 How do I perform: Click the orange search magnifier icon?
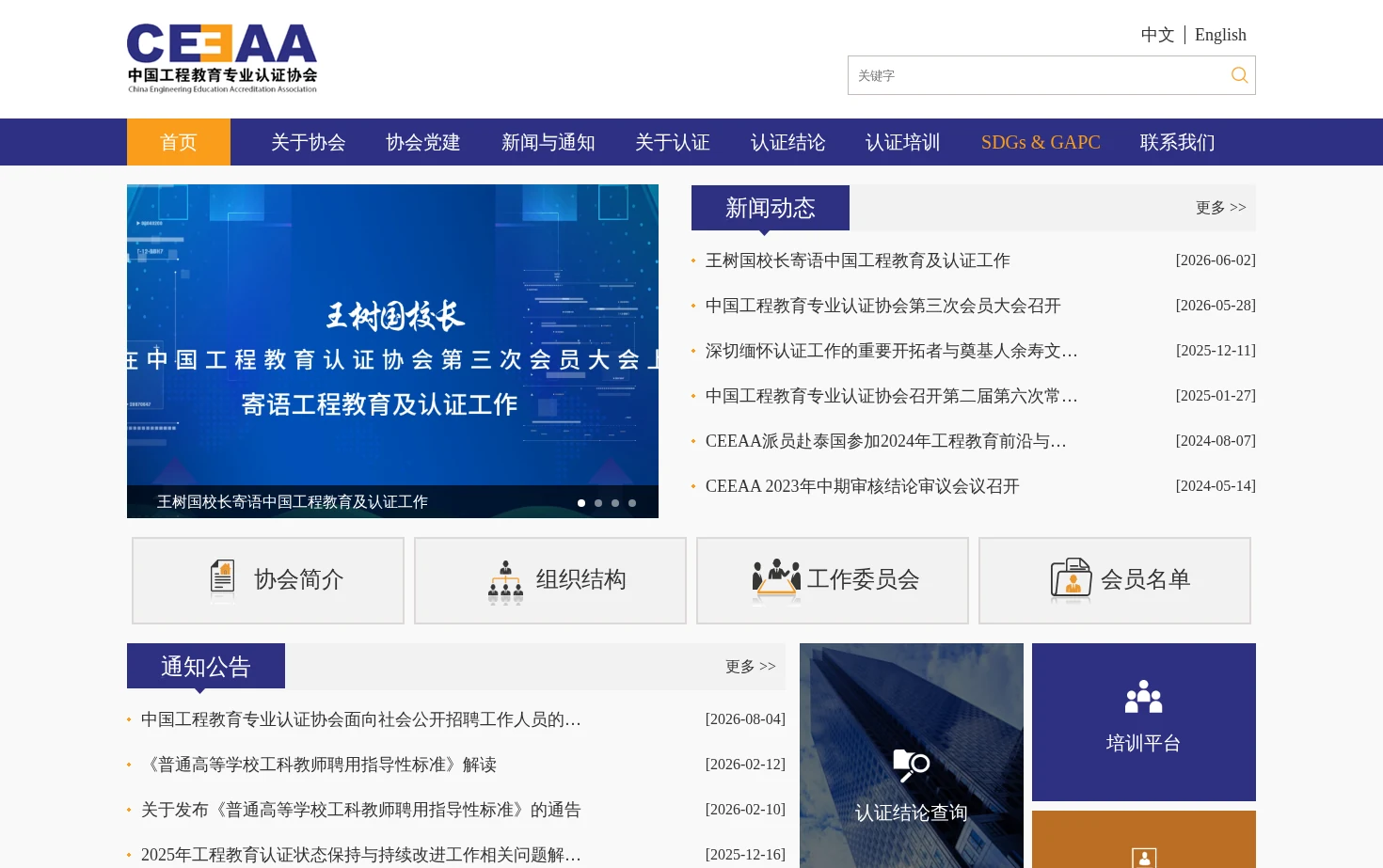tap(1239, 75)
